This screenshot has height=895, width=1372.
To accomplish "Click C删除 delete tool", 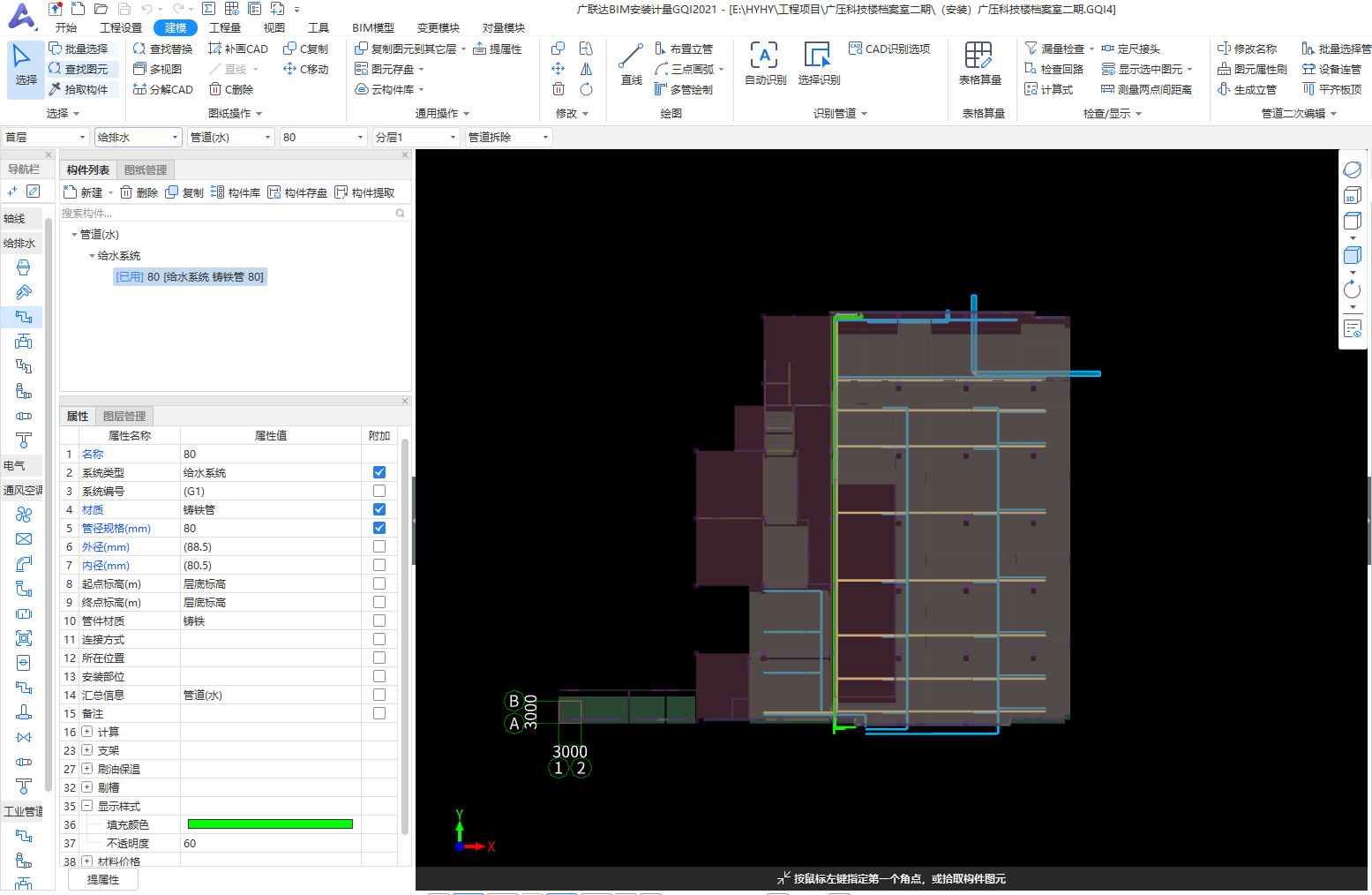I will coord(231,89).
